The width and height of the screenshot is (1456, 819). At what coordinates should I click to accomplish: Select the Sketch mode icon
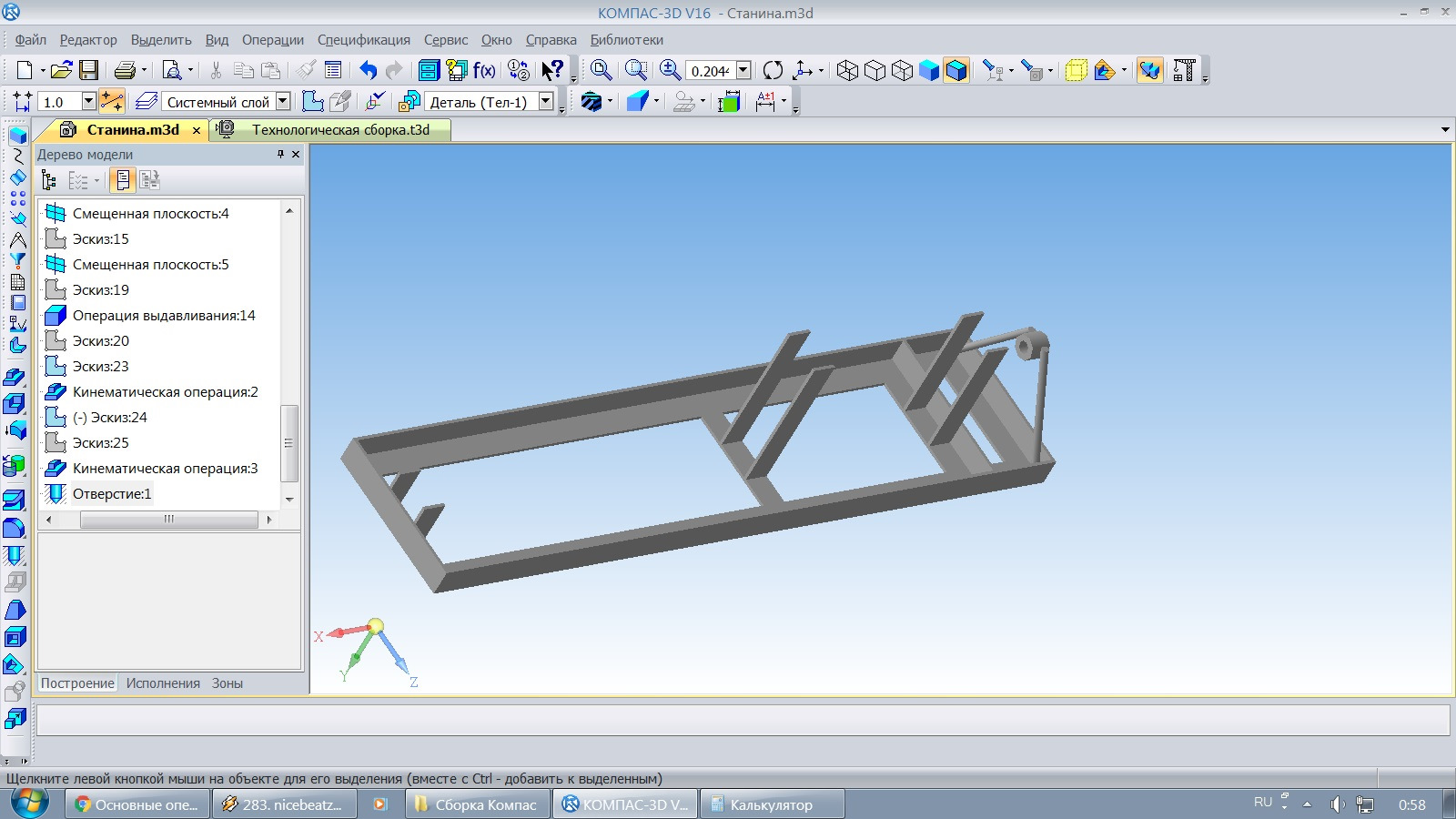tap(312, 102)
